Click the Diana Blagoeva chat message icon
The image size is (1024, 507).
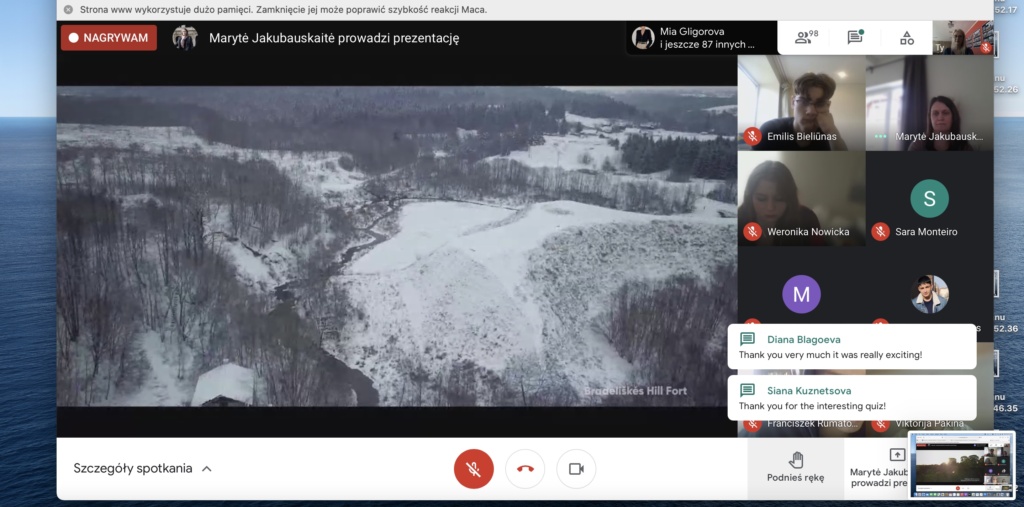(x=747, y=339)
